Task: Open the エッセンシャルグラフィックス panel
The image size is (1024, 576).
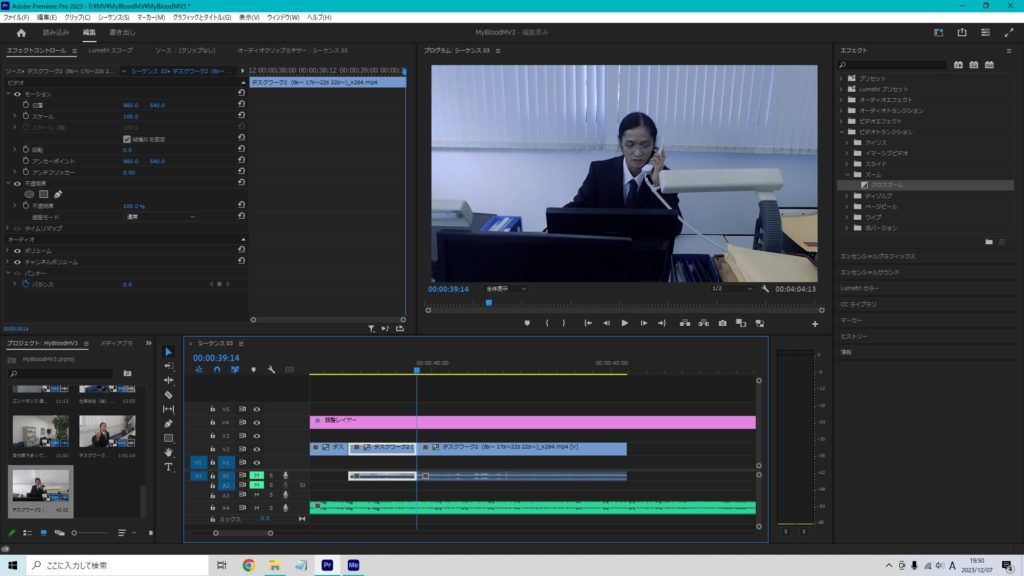Action: click(x=877, y=256)
